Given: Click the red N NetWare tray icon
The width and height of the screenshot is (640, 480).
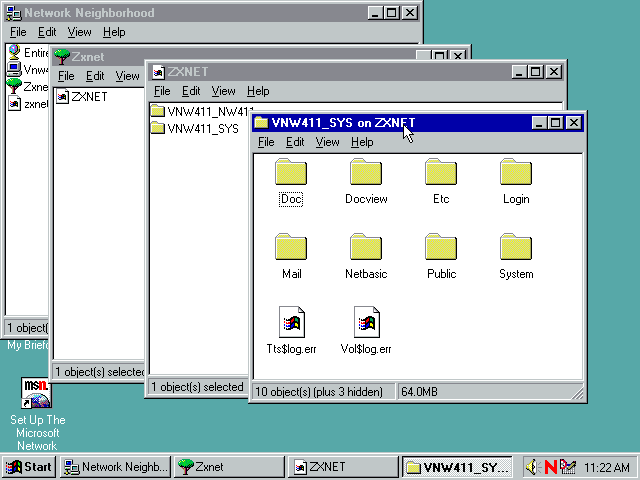Looking at the screenshot, I should pos(551,467).
